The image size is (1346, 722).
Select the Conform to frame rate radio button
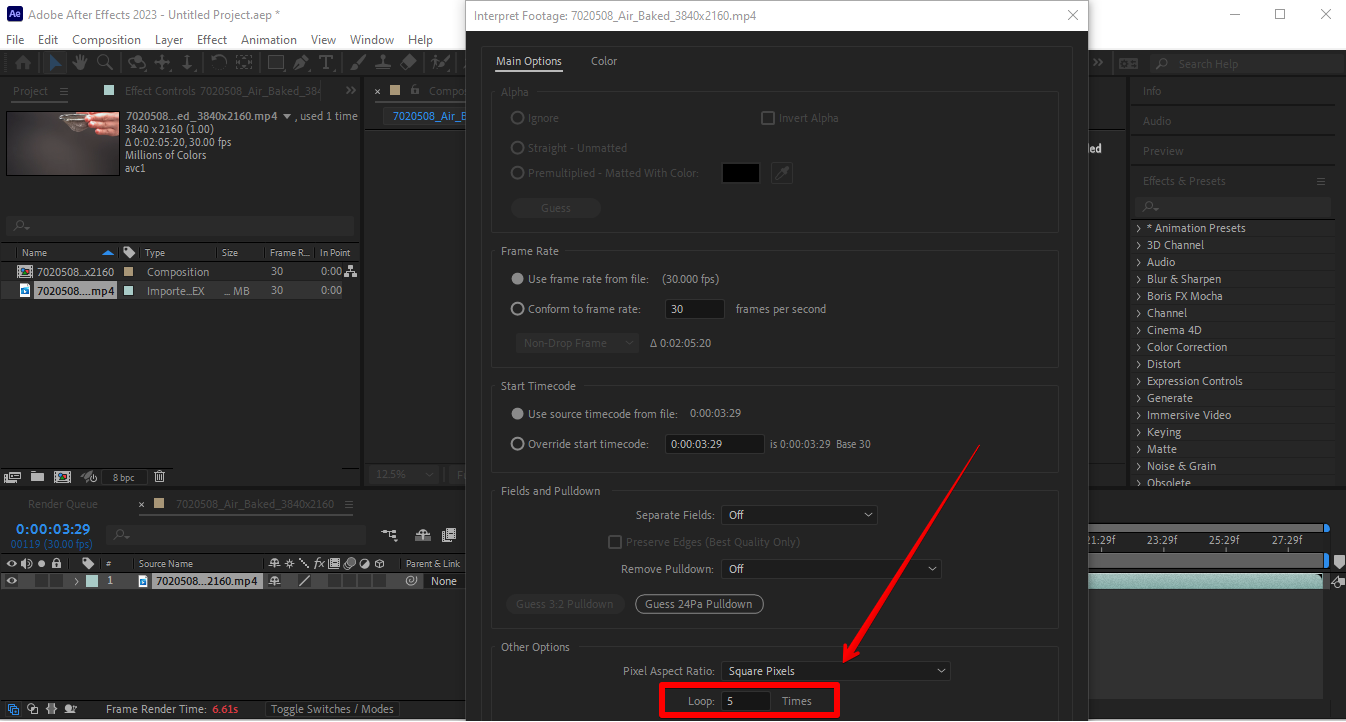pos(517,309)
